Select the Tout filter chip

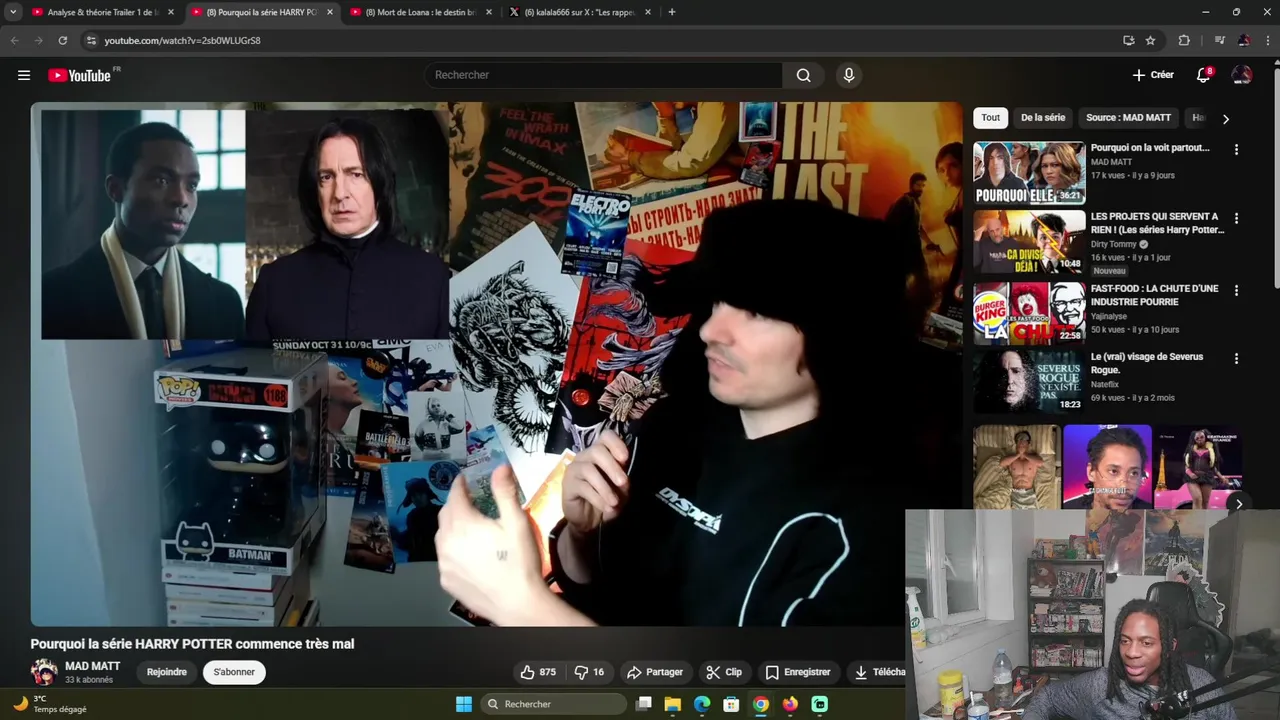point(990,117)
